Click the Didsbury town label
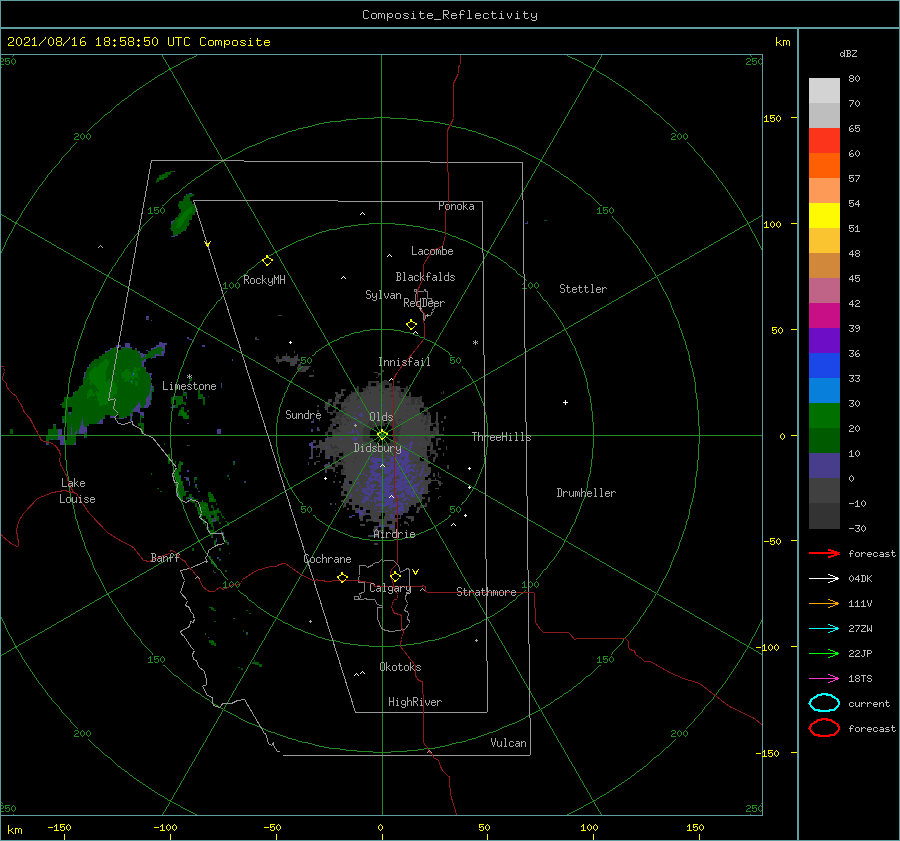The width and height of the screenshot is (900, 841). pos(377,448)
